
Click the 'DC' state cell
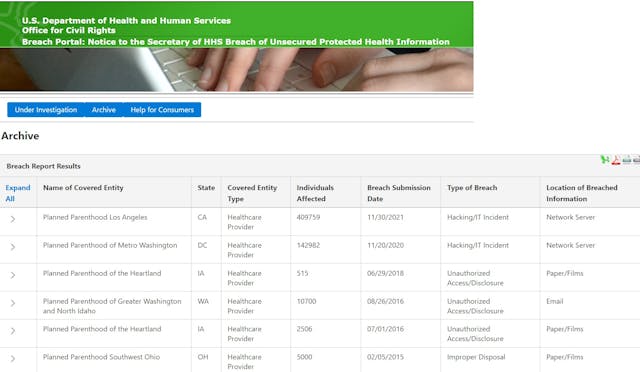click(202, 245)
